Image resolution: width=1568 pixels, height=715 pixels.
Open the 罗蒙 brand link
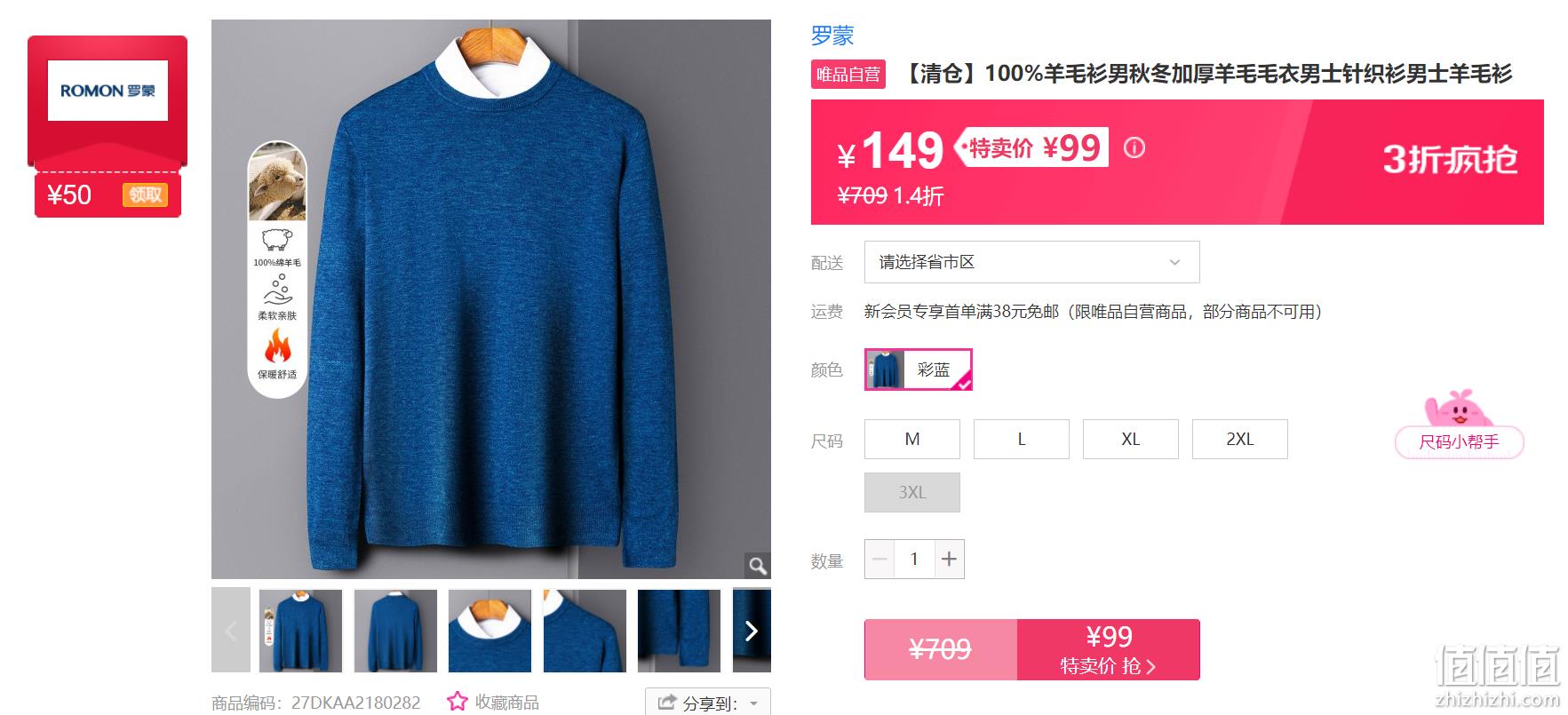[x=832, y=36]
